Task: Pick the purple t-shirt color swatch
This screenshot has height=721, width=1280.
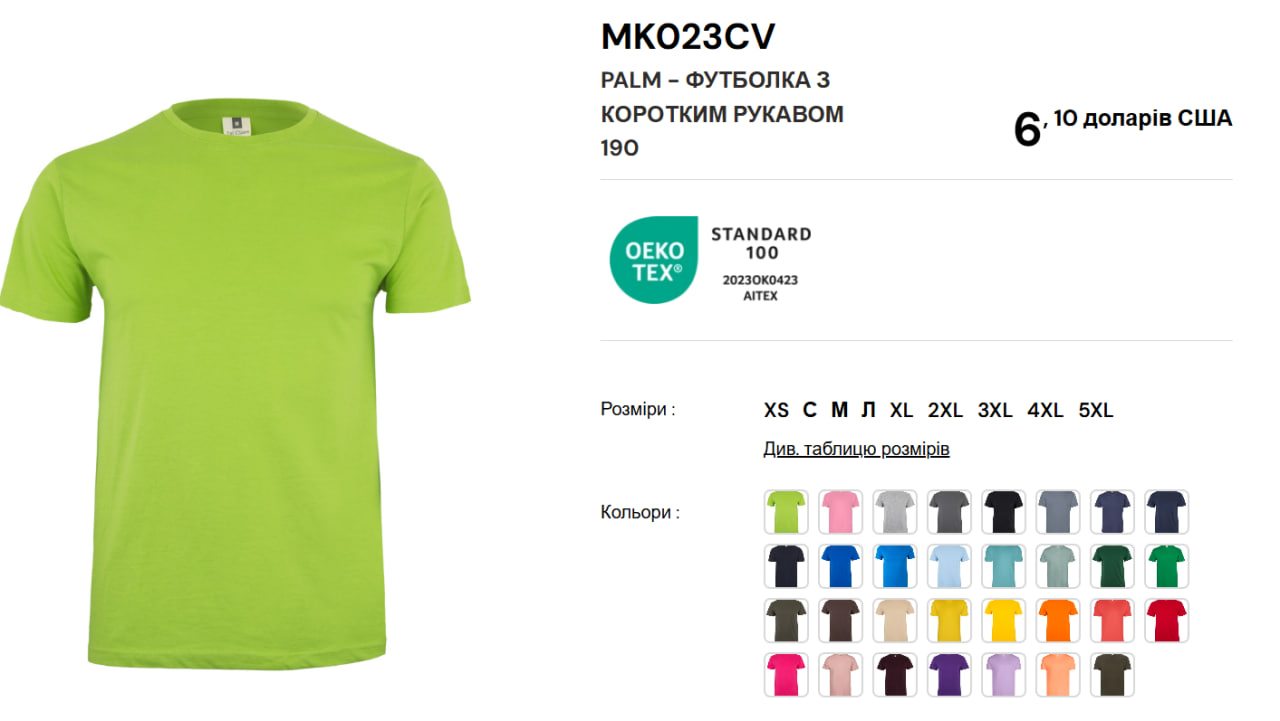Action: 949,674
